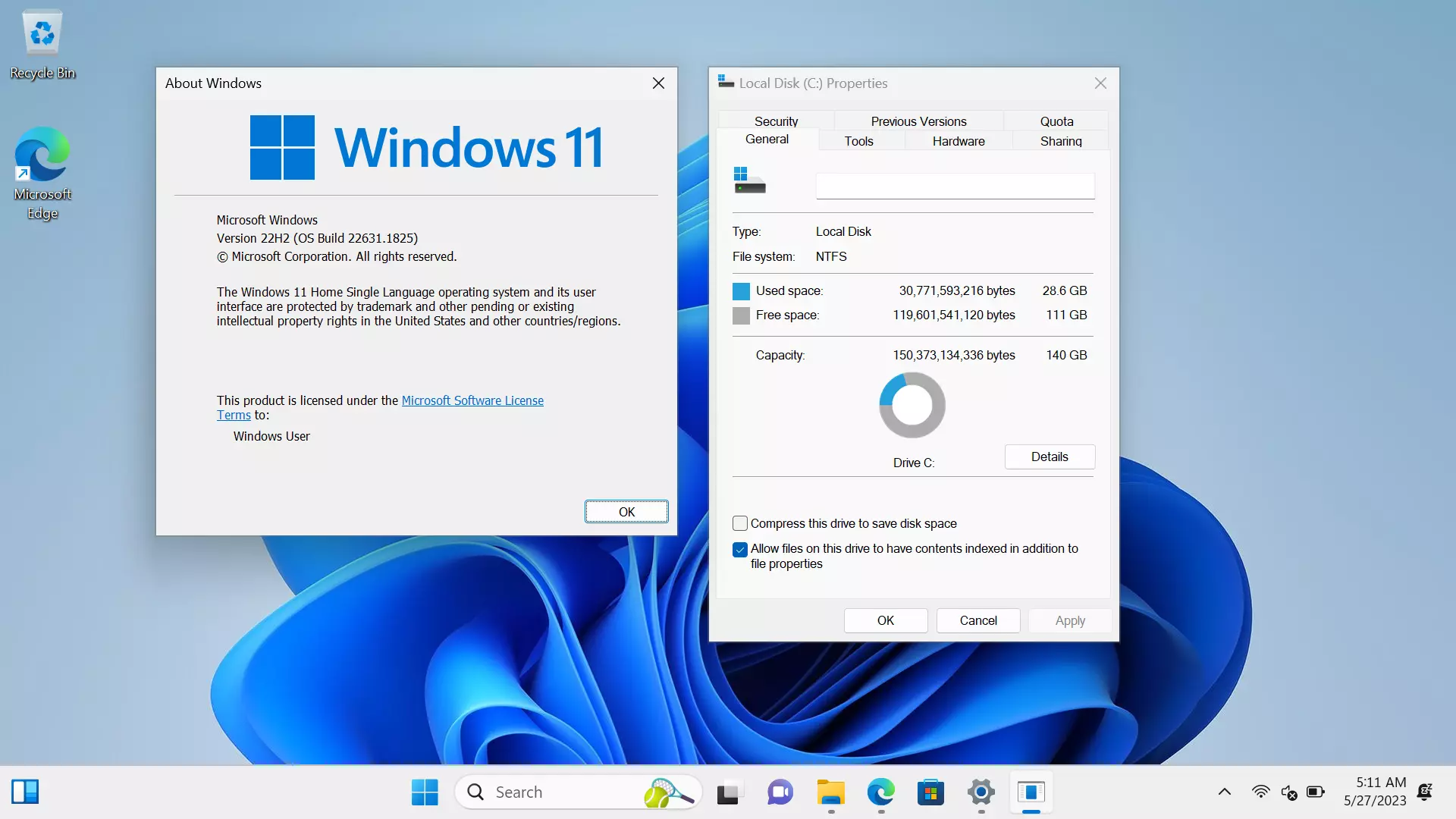The width and height of the screenshot is (1456, 819).
Task: Click the Apply button
Action: click(1070, 620)
